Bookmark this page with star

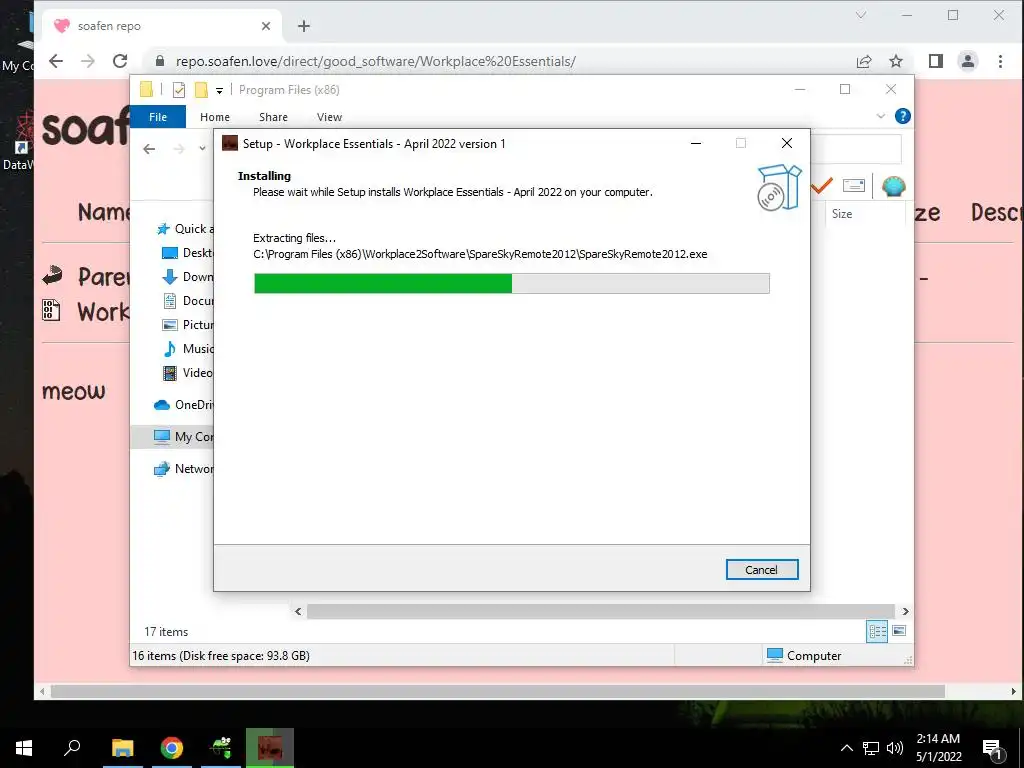896,61
